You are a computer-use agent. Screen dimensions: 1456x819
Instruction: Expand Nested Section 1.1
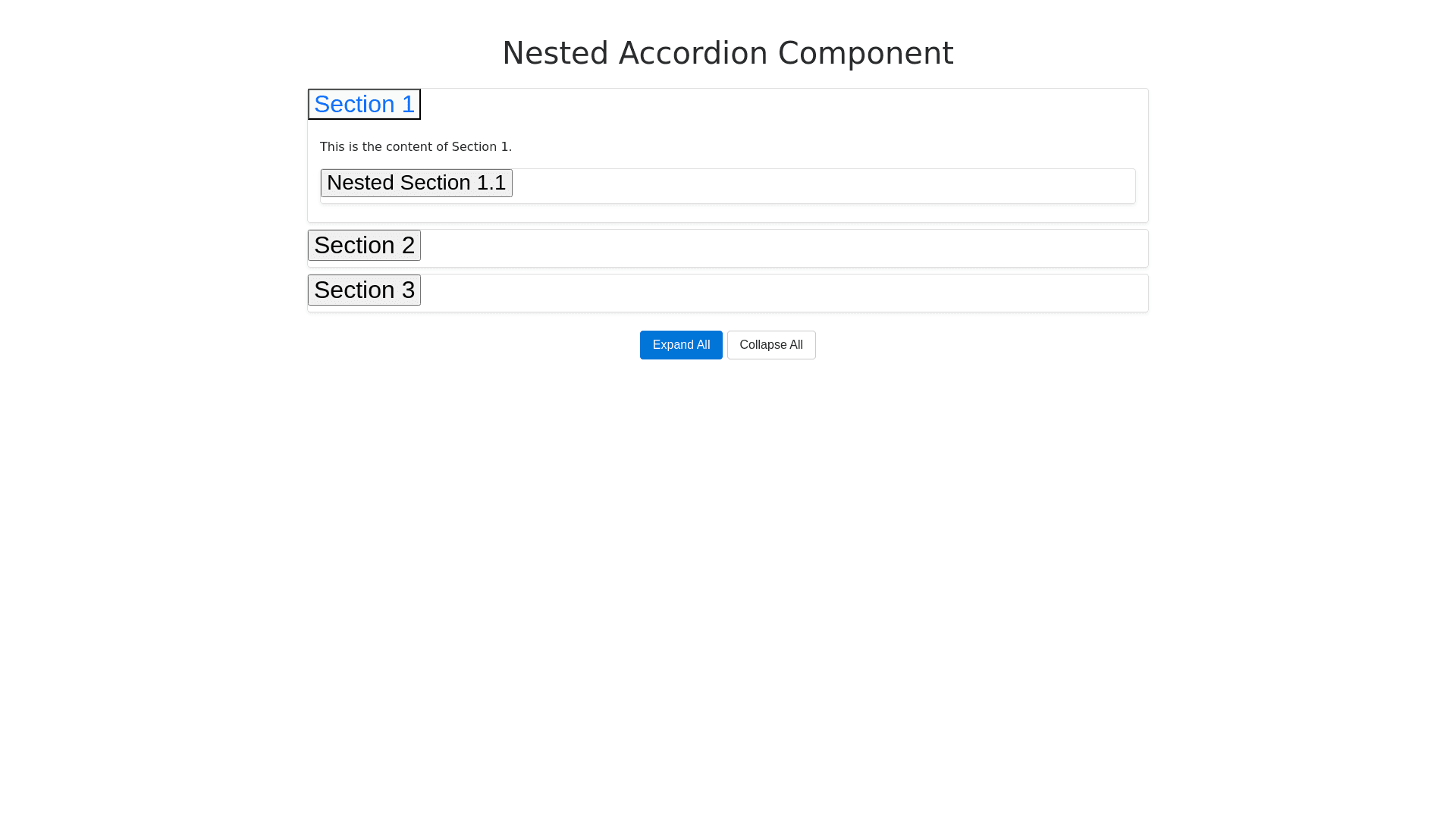(416, 183)
